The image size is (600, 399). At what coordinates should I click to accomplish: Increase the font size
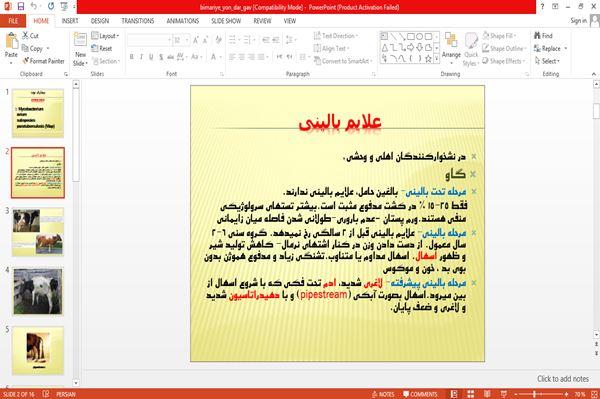pyautogui.click(x=196, y=40)
